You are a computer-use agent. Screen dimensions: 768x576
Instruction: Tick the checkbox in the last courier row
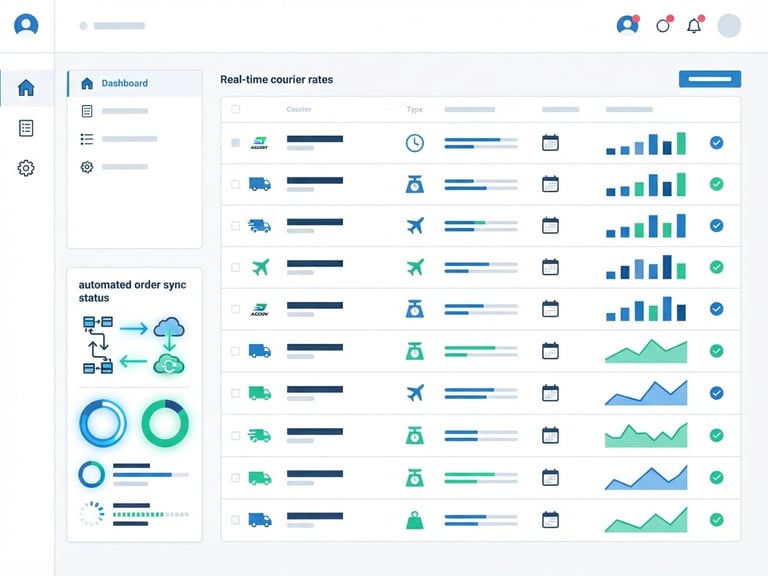(236, 520)
